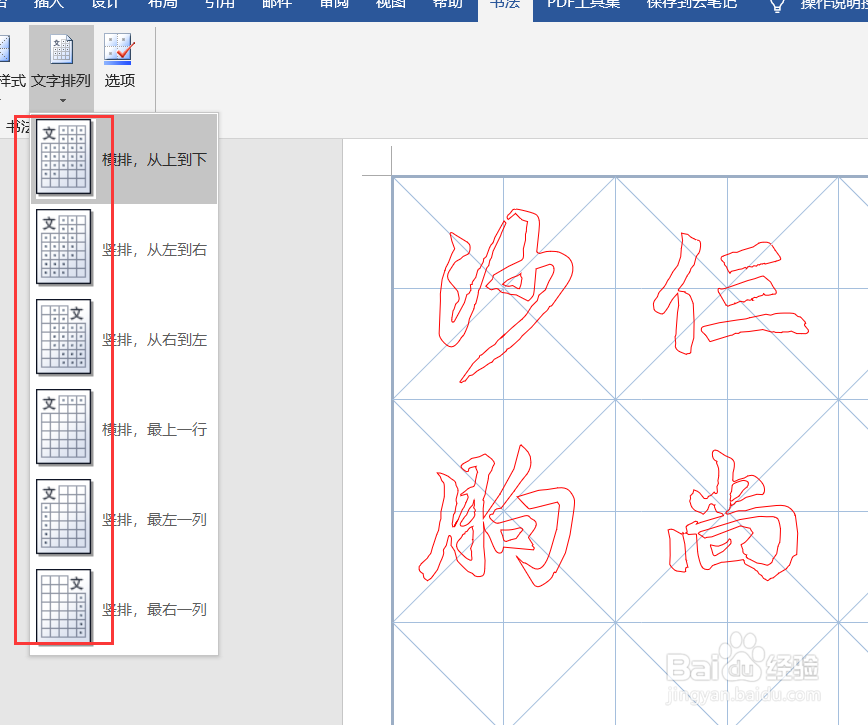868x725 pixels.
Task: Select the 竖排，从左到右 layout thumbnail
Action: [x=64, y=247]
